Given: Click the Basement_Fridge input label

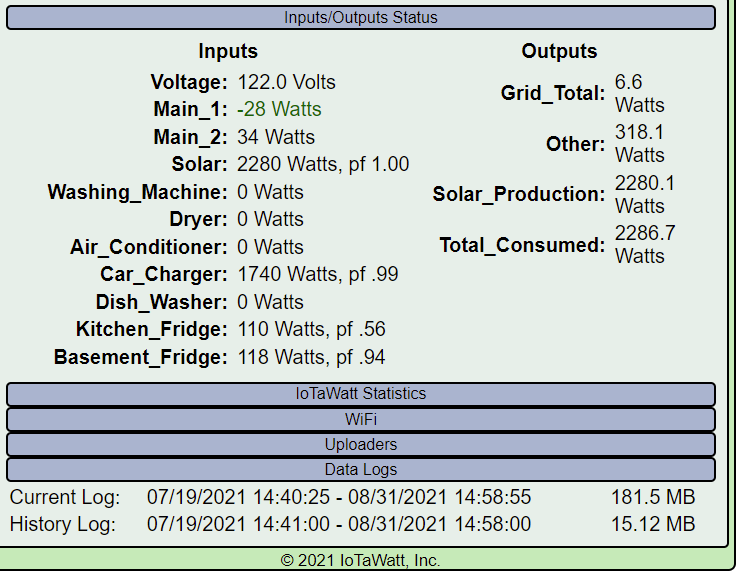Looking at the screenshot, I should tap(141, 357).
